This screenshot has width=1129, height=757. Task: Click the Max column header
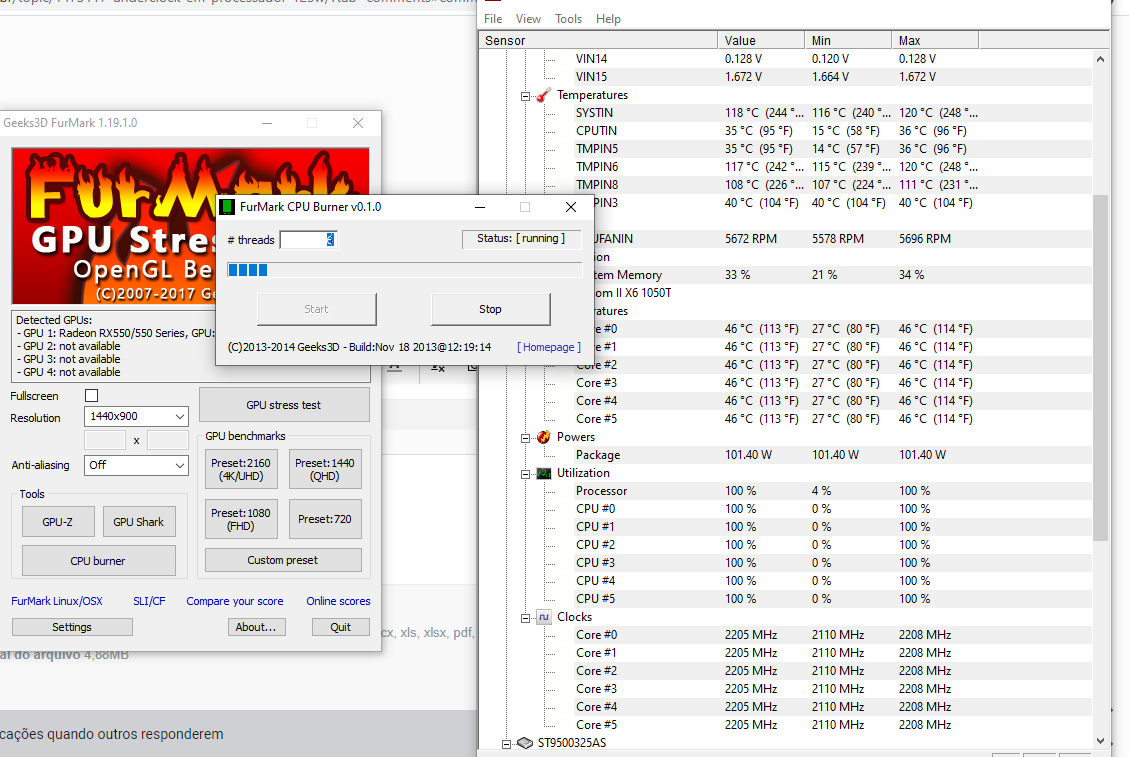click(935, 40)
